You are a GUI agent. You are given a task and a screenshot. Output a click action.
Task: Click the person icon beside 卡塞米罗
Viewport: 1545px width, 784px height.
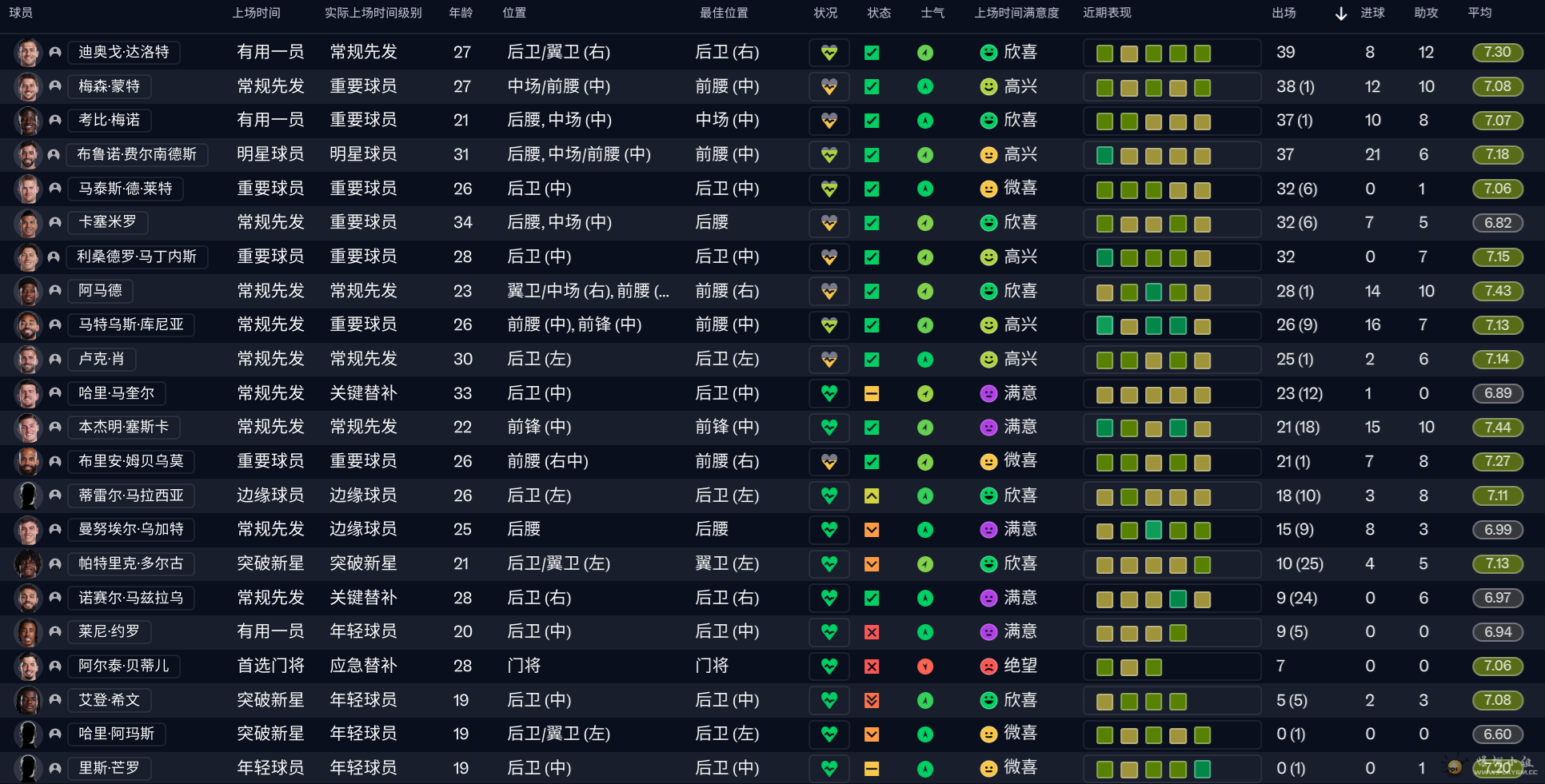tap(55, 222)
